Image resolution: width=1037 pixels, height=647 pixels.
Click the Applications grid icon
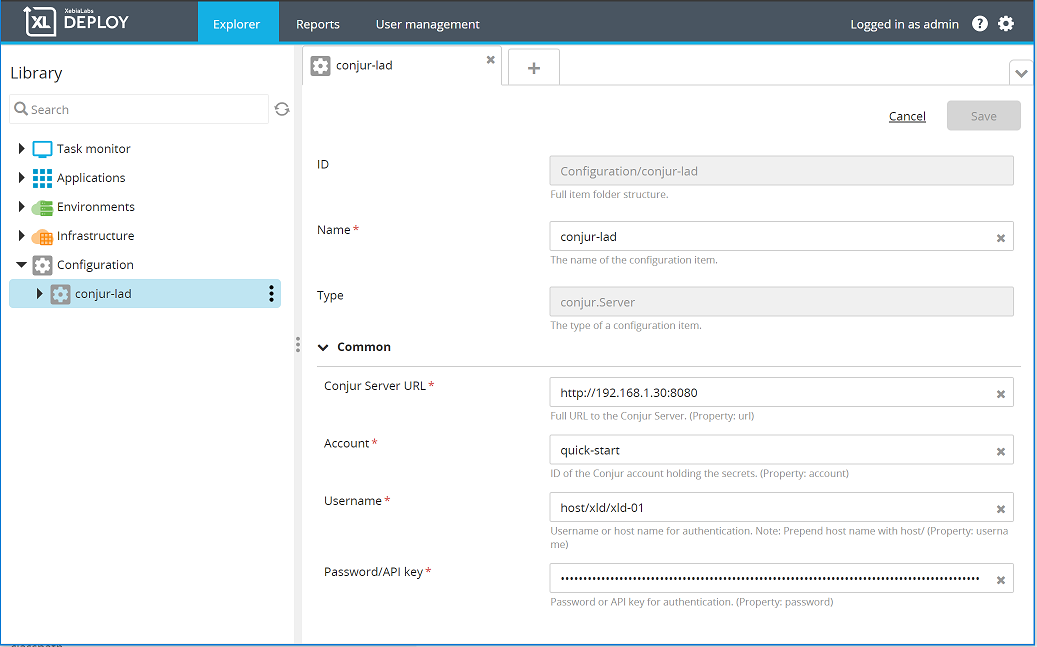42,178
